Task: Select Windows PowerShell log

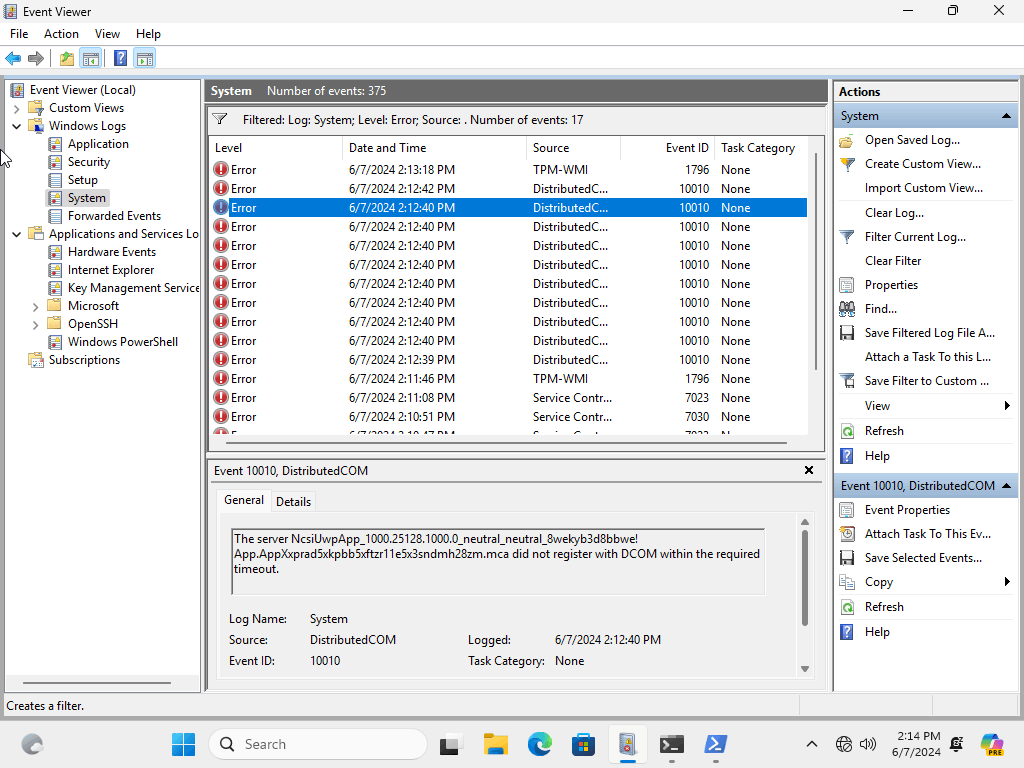Action: [123, 342]
